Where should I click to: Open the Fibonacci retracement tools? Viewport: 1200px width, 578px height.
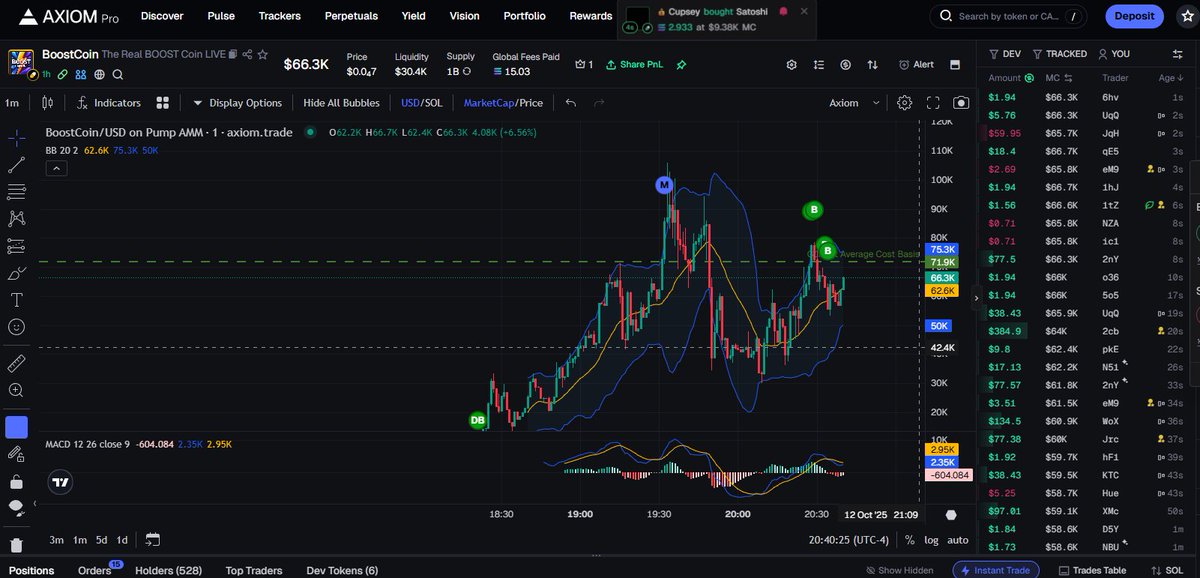click(16, 192)
